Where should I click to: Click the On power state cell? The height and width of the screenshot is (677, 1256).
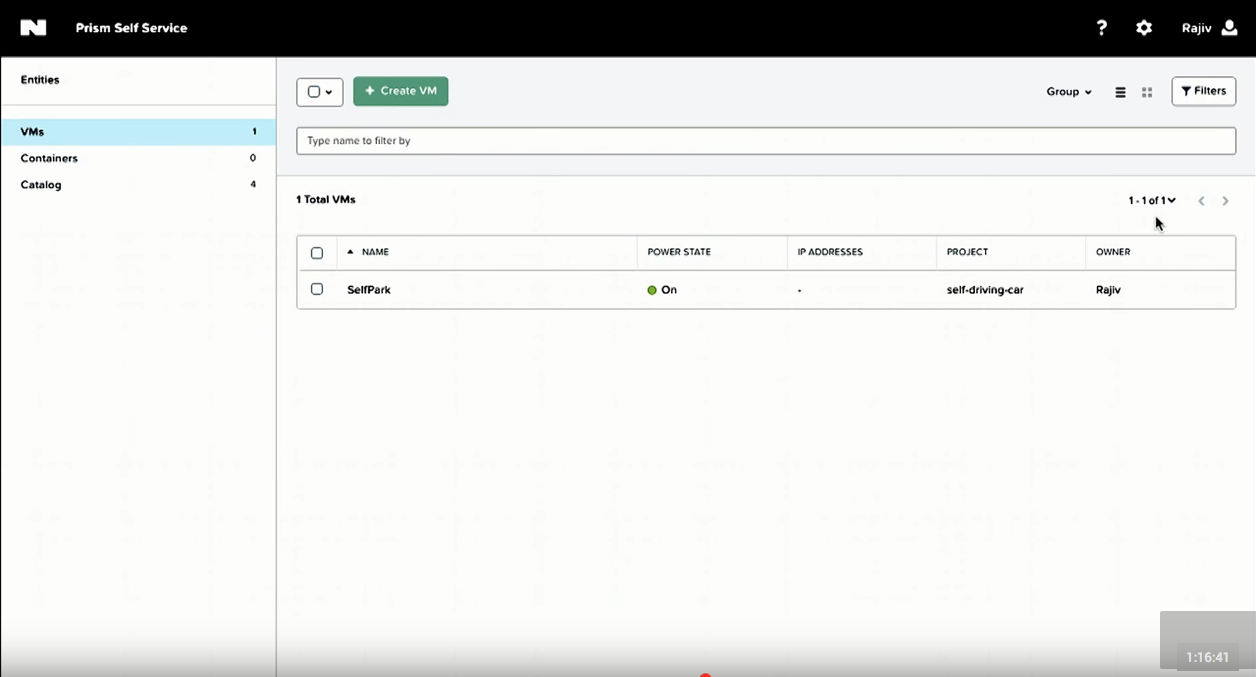(x=662, y=290)
